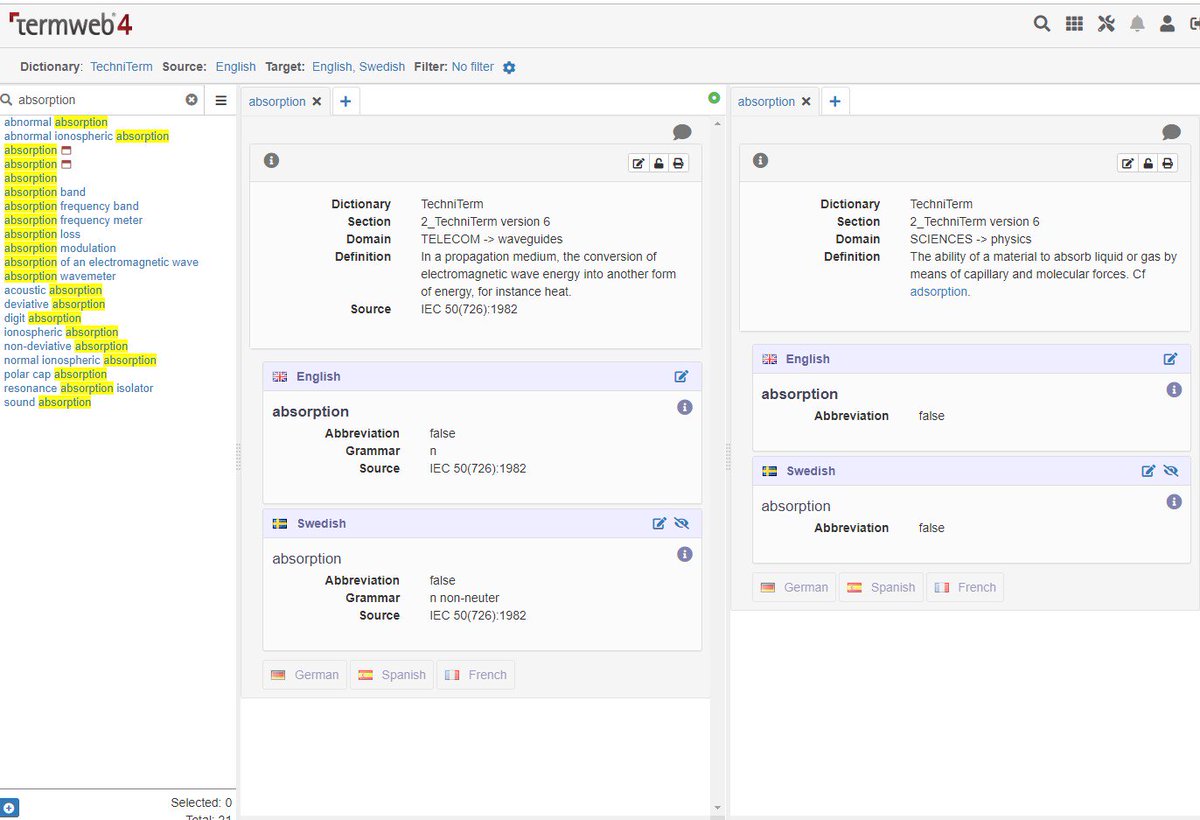Open term abnormal ionospheric absorption

pos(86,136)
